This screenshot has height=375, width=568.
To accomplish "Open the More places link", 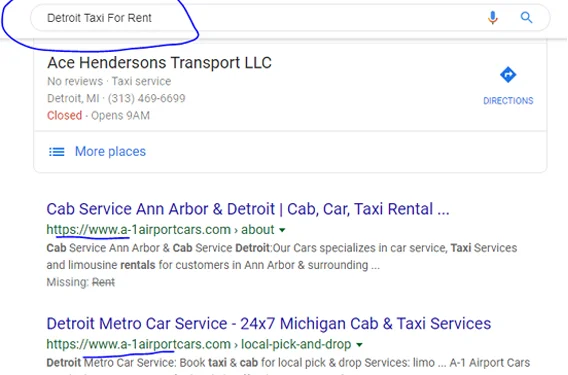I will click(x=110, y=151).
